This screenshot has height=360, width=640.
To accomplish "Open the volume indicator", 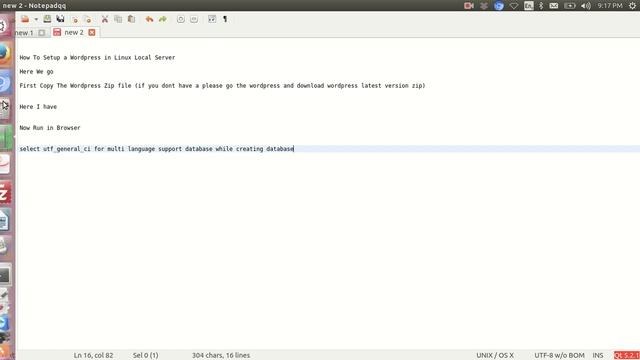I will [586, 6].
